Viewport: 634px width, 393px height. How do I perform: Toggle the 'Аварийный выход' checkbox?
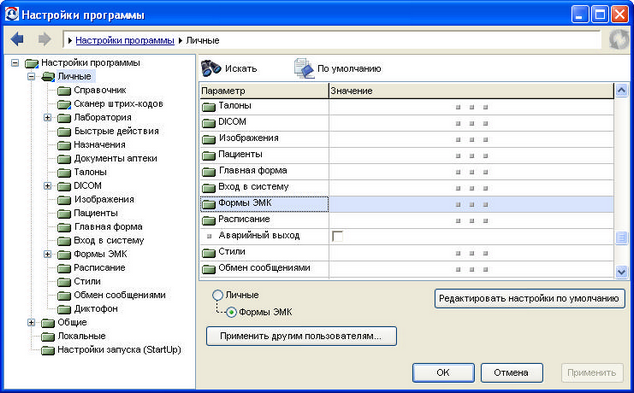[337, 236]
